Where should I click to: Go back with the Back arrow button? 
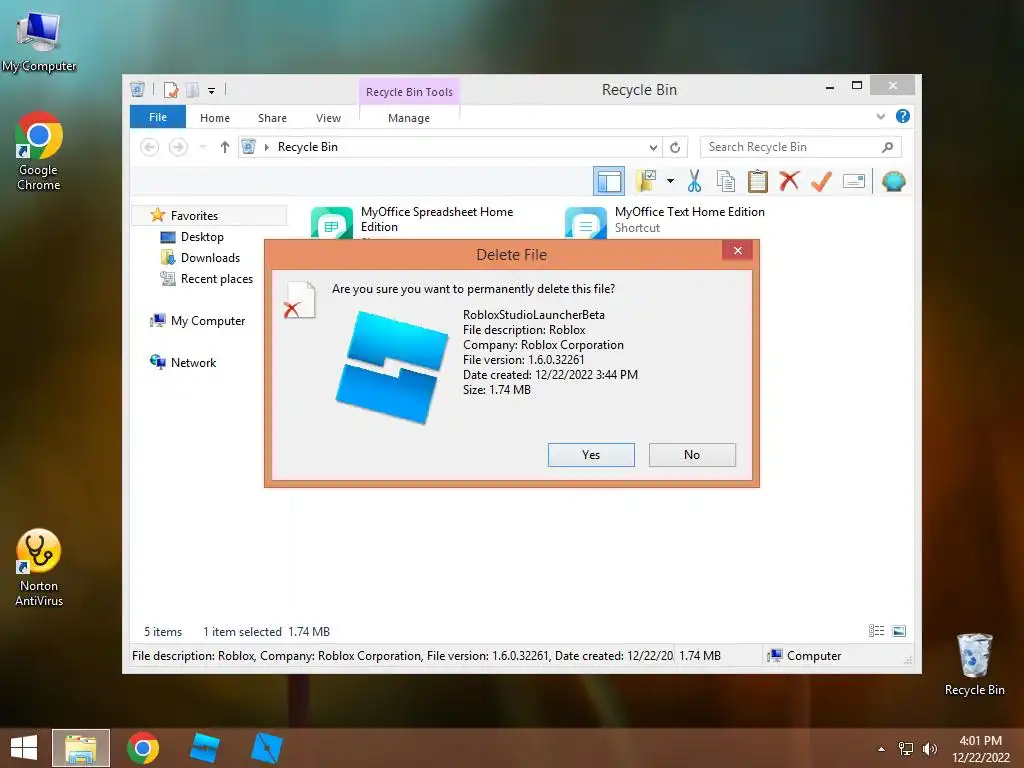(x=150, y=147)
